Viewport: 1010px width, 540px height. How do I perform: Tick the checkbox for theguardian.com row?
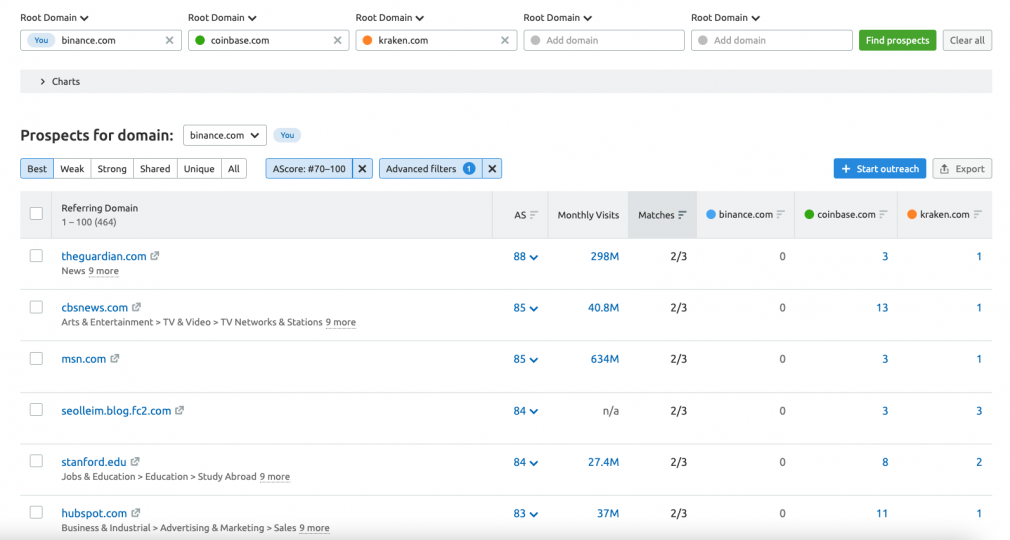point(37,256)
